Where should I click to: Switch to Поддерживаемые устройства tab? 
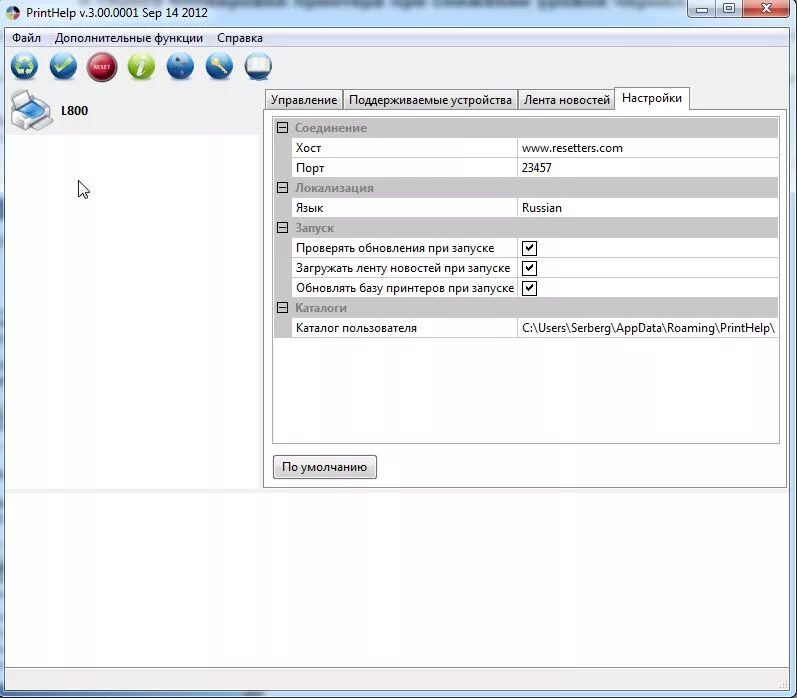(x=431, y=100)
